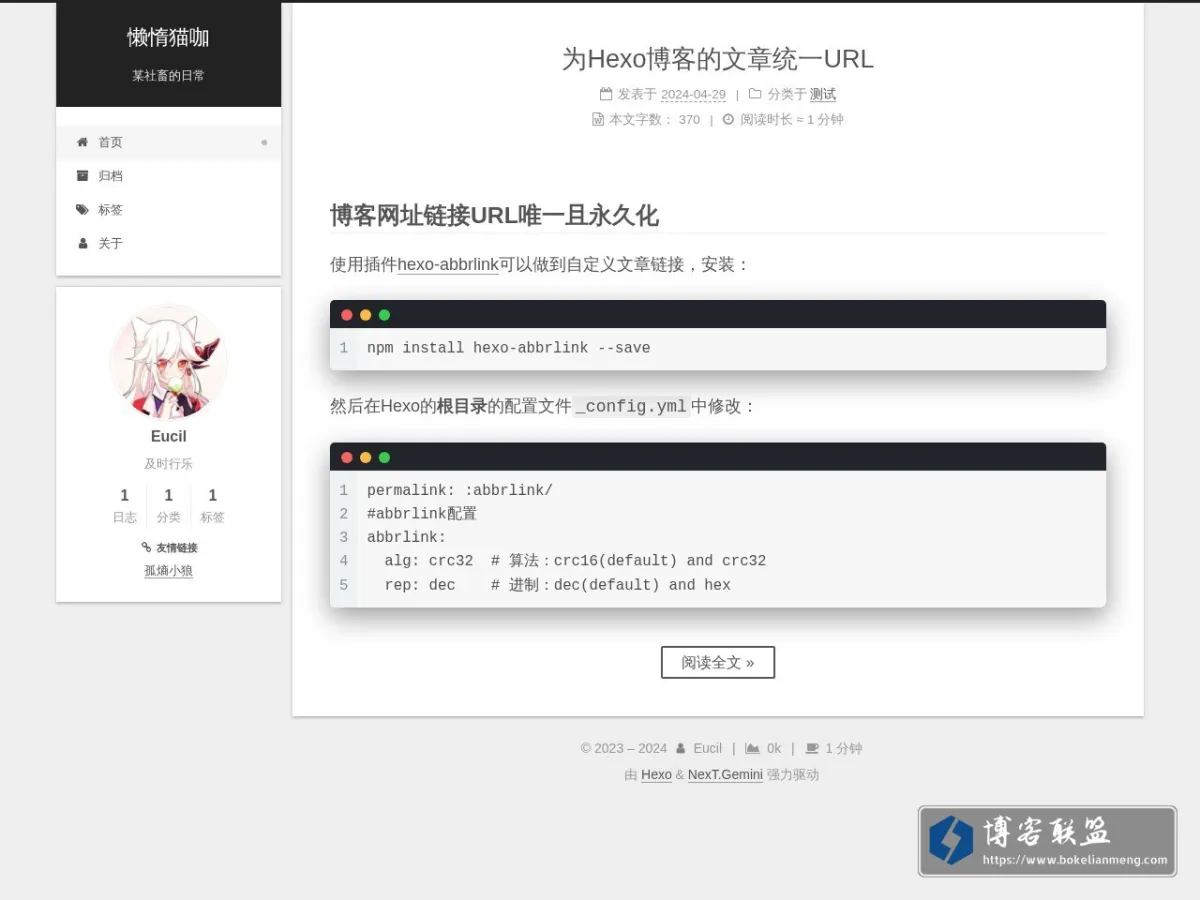Click the calendar icon beside 发表于

click(x=606, y=94)
